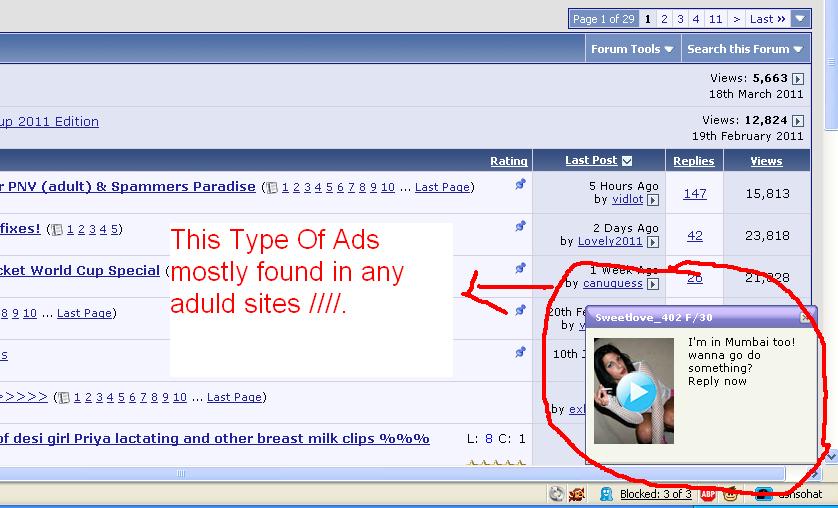Open the World Cup Special thread
Viewport: 838px width, 508px height.
click(80, 270)
